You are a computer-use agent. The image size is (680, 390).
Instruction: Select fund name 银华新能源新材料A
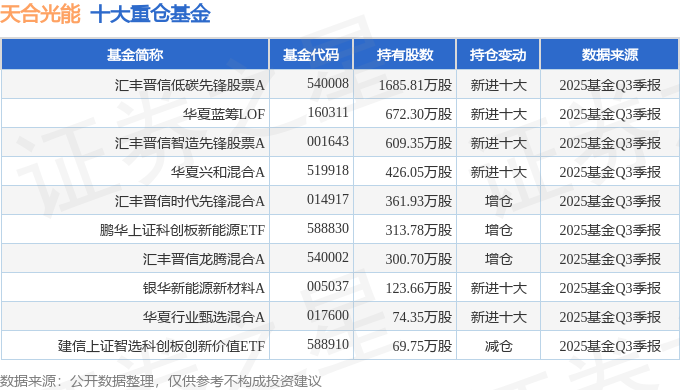(203, 288)
